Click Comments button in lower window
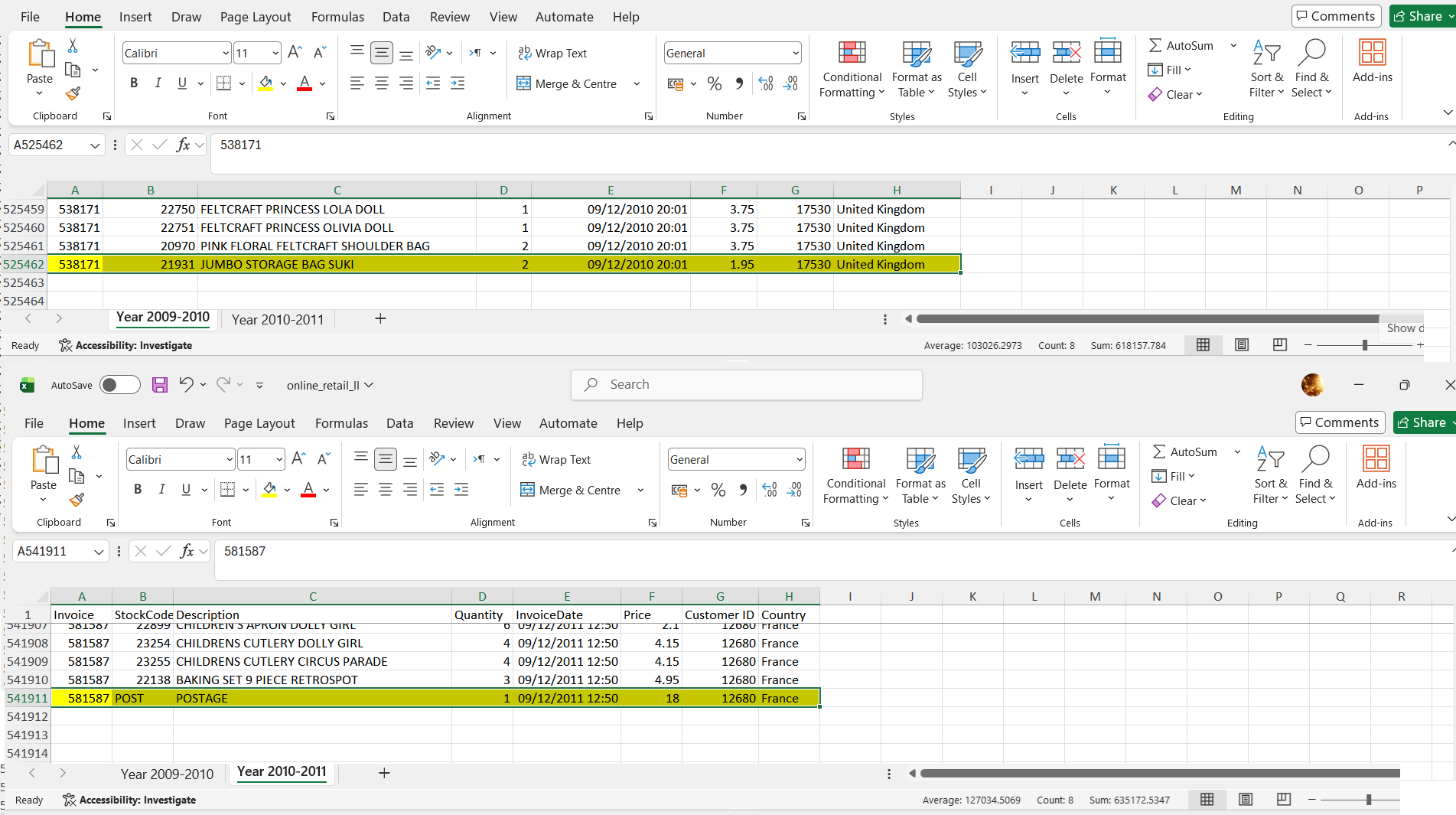This screenshot has height=815, width=1456. tap(1340, 422)
